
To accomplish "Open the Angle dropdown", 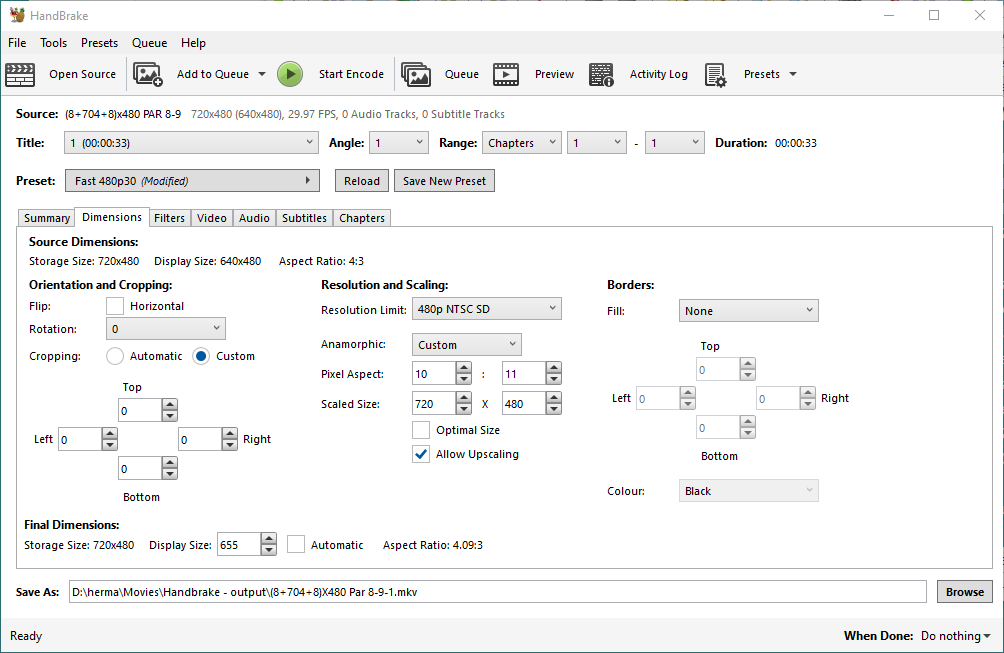I will (x=399, y=143).
